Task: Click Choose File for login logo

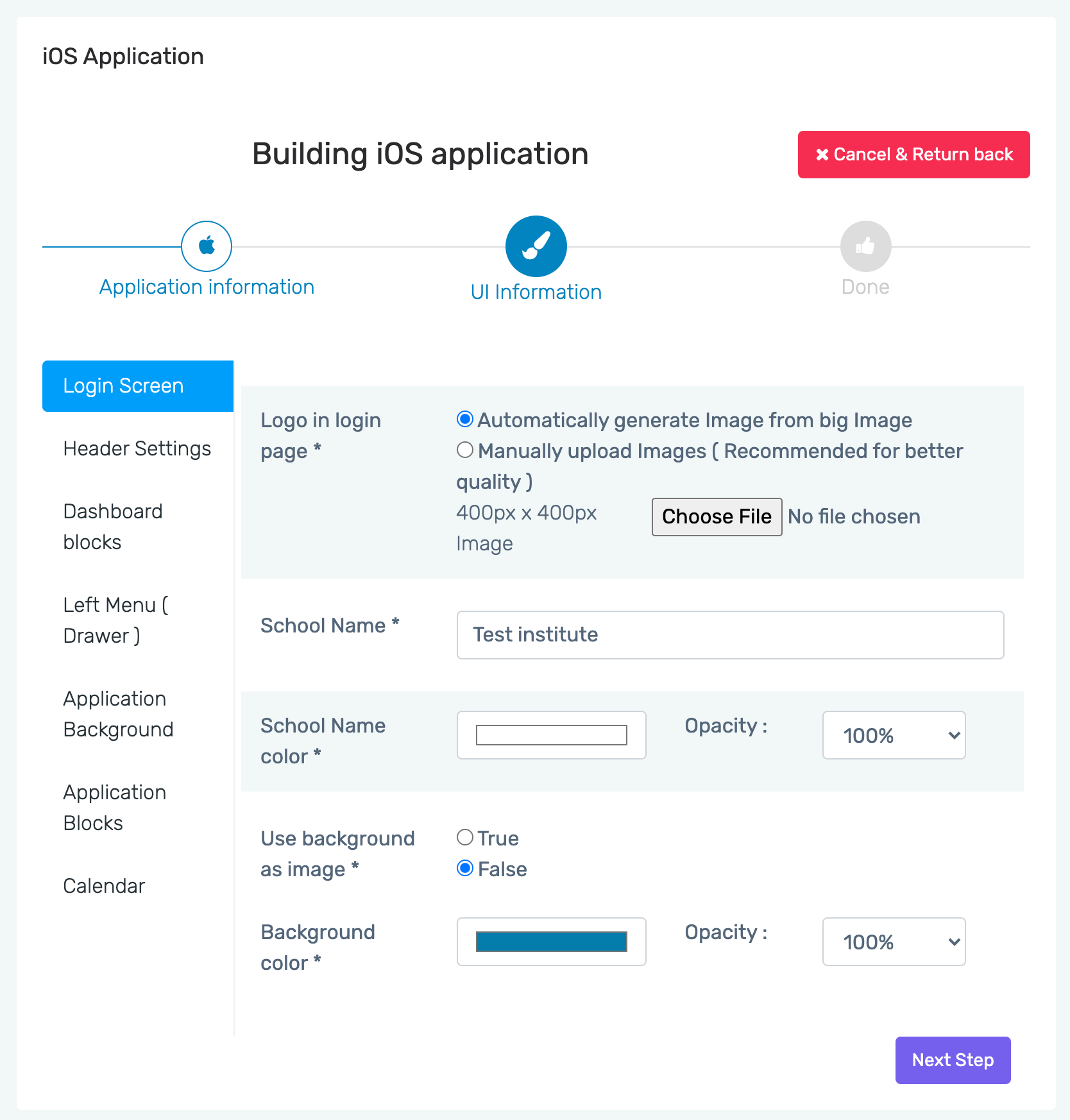Action: coord(717,517)
